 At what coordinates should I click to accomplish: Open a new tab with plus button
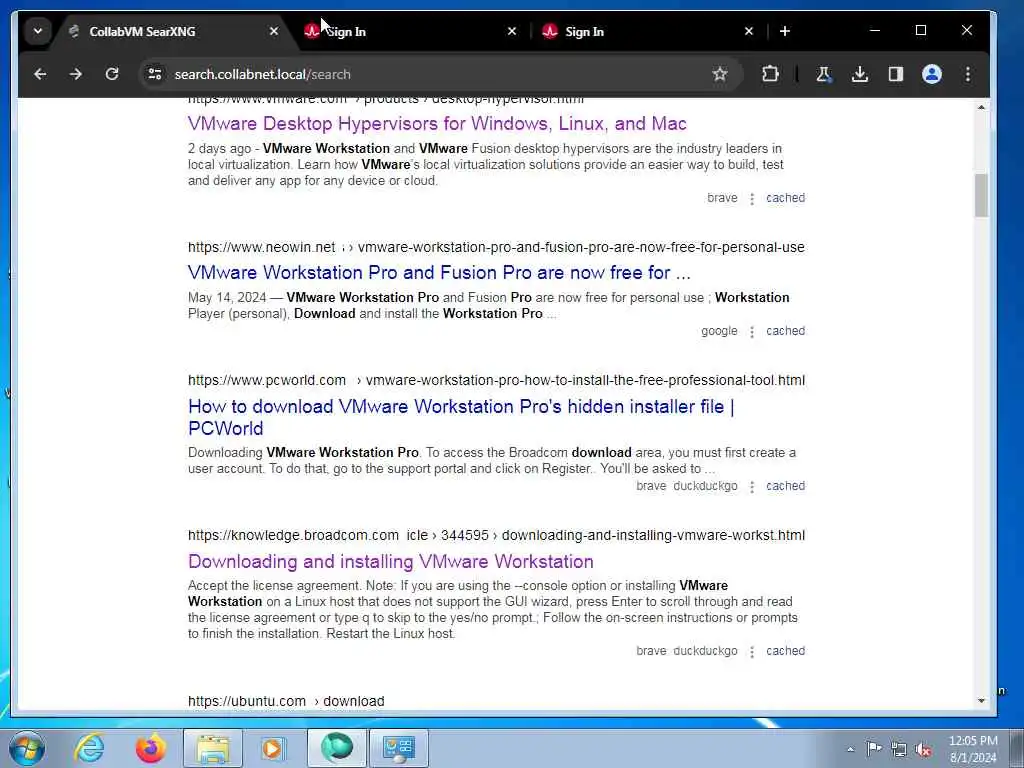pos(785,31)
